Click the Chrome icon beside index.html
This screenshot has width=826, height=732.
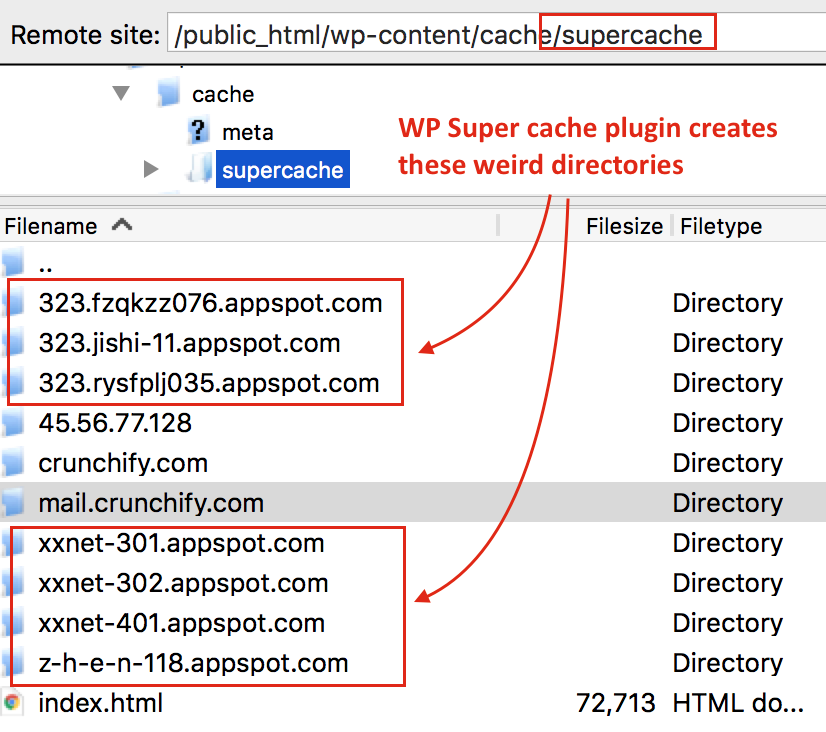click(x=13, y=702)
